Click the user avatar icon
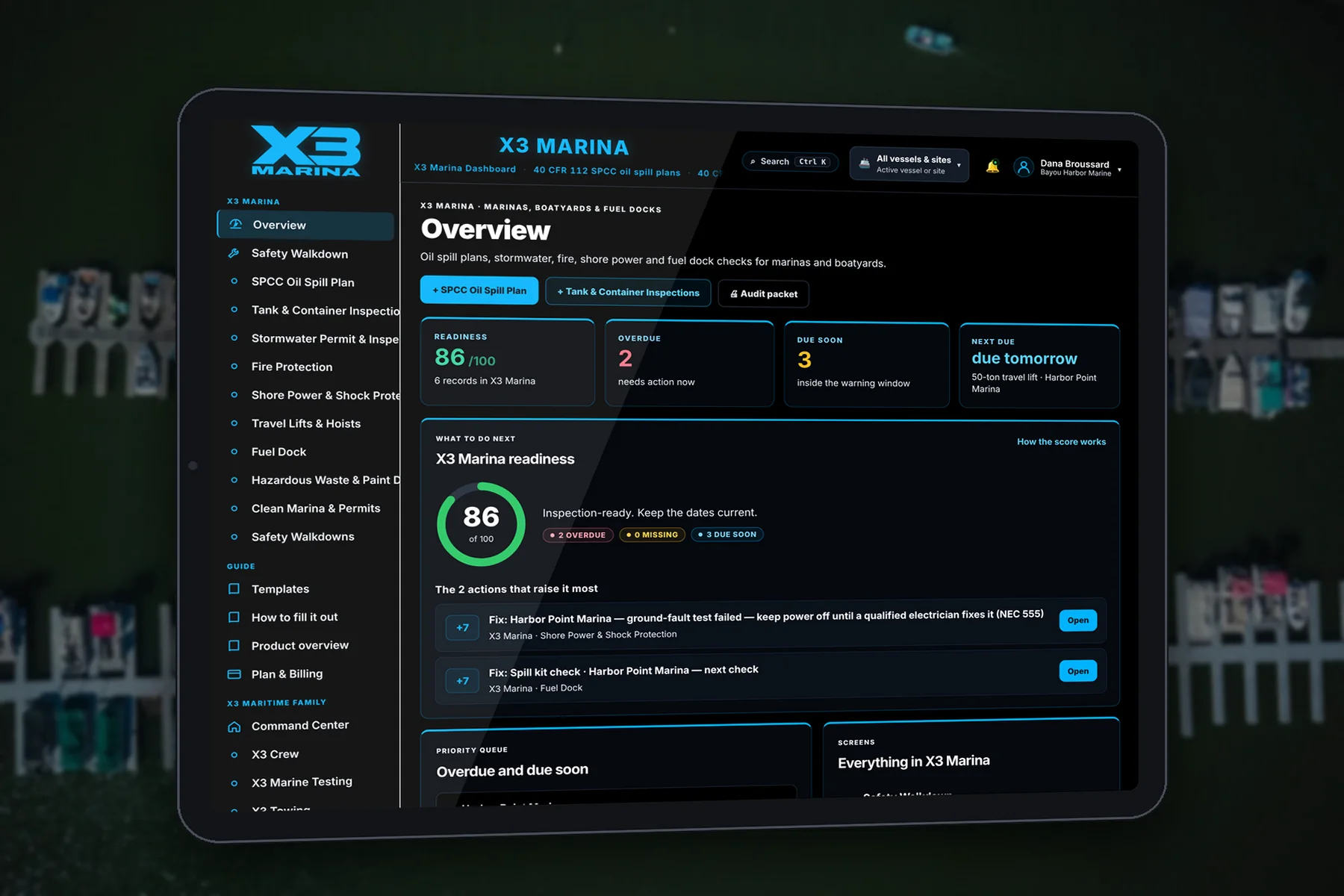This screenshot has width=1344, height=896. click(1024, 167)
